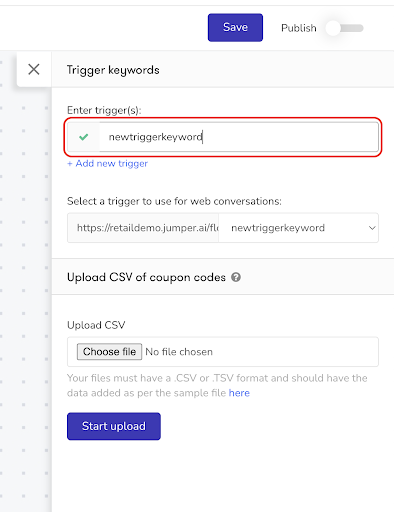Viewport: 394px width, 512px height.
Task: Click the dropdown chevron on the trigger selector
Action: (372, 228)
